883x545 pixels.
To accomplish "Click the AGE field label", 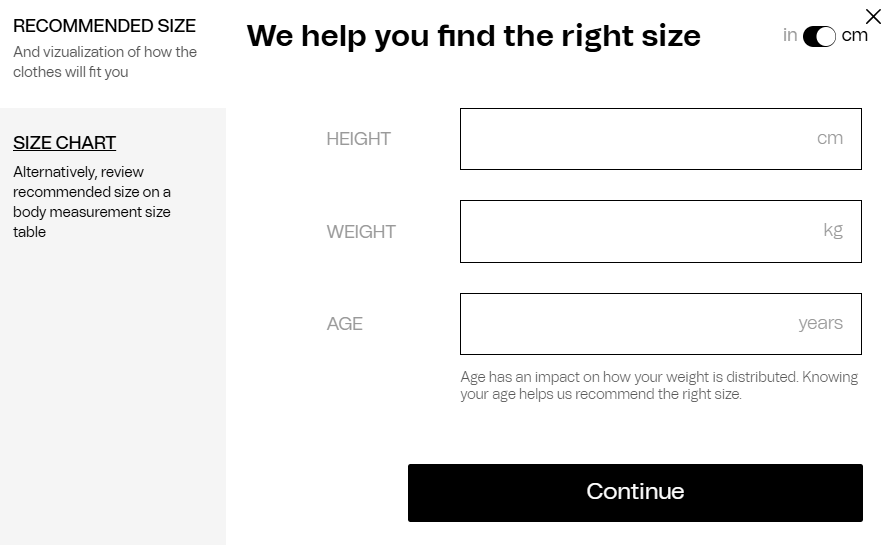I will 344,324.
